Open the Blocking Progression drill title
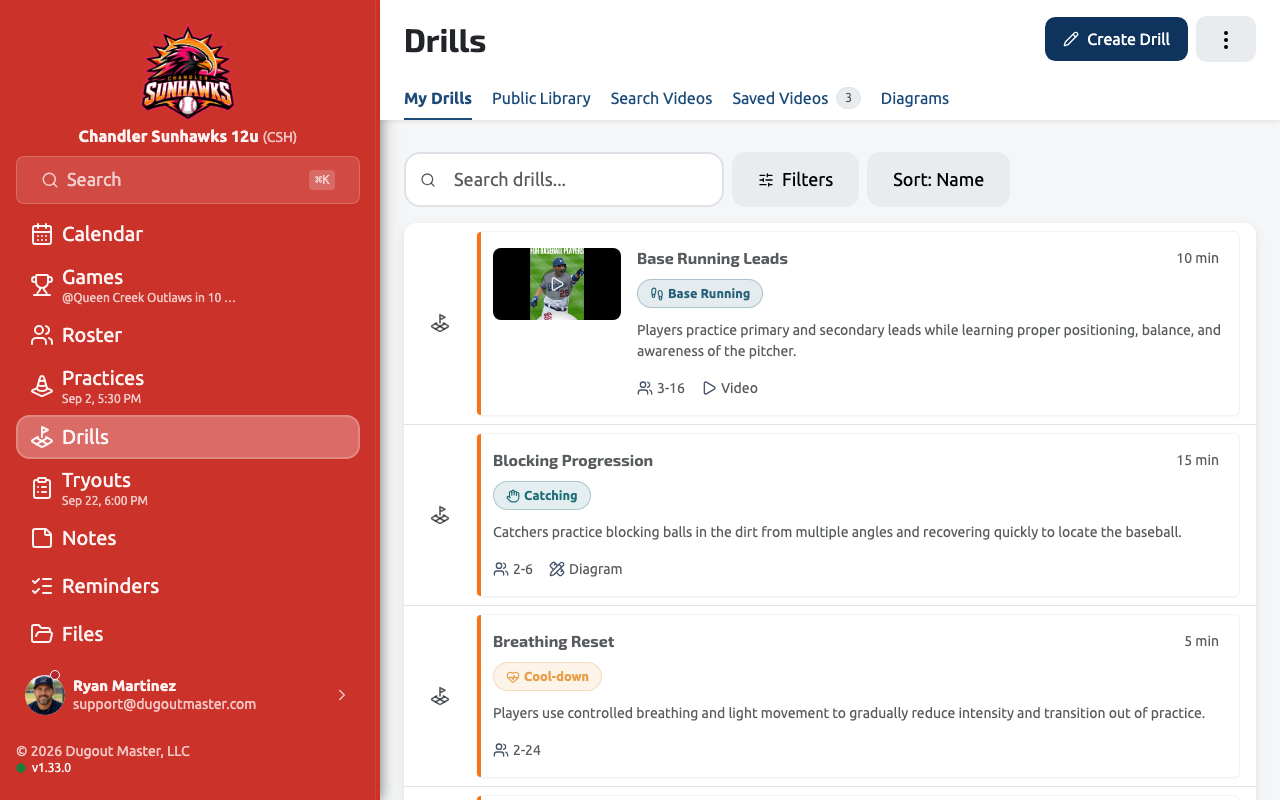1280x800 pixels. (573, 460)
